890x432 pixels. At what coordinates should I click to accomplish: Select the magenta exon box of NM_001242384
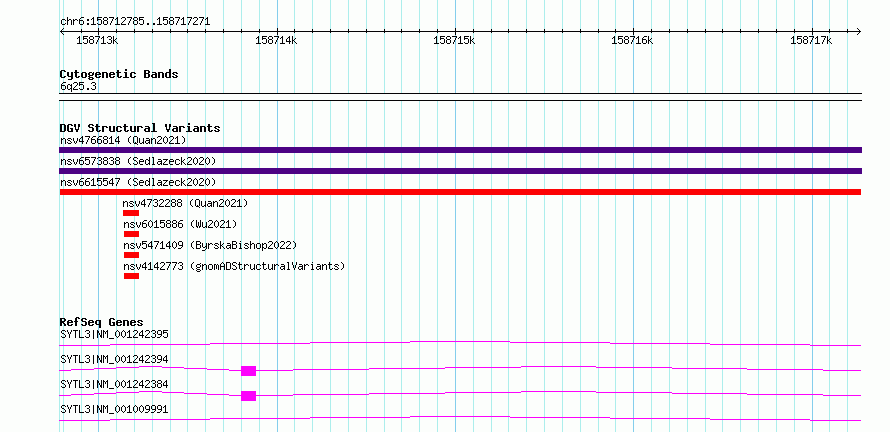pyautogui.click(x=249, y=396)
